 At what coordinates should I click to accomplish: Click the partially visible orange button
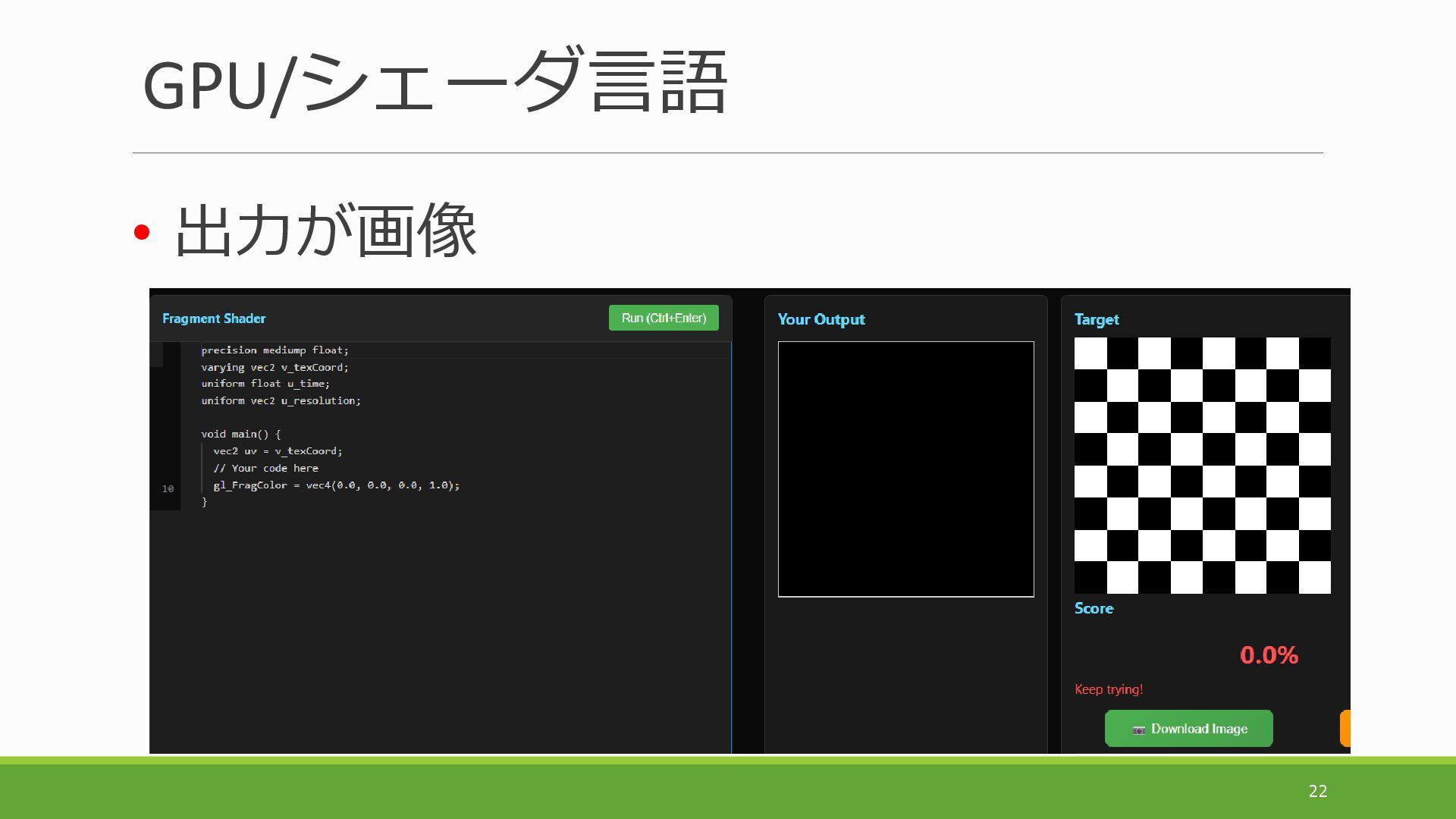click(x=1345, y=729)
